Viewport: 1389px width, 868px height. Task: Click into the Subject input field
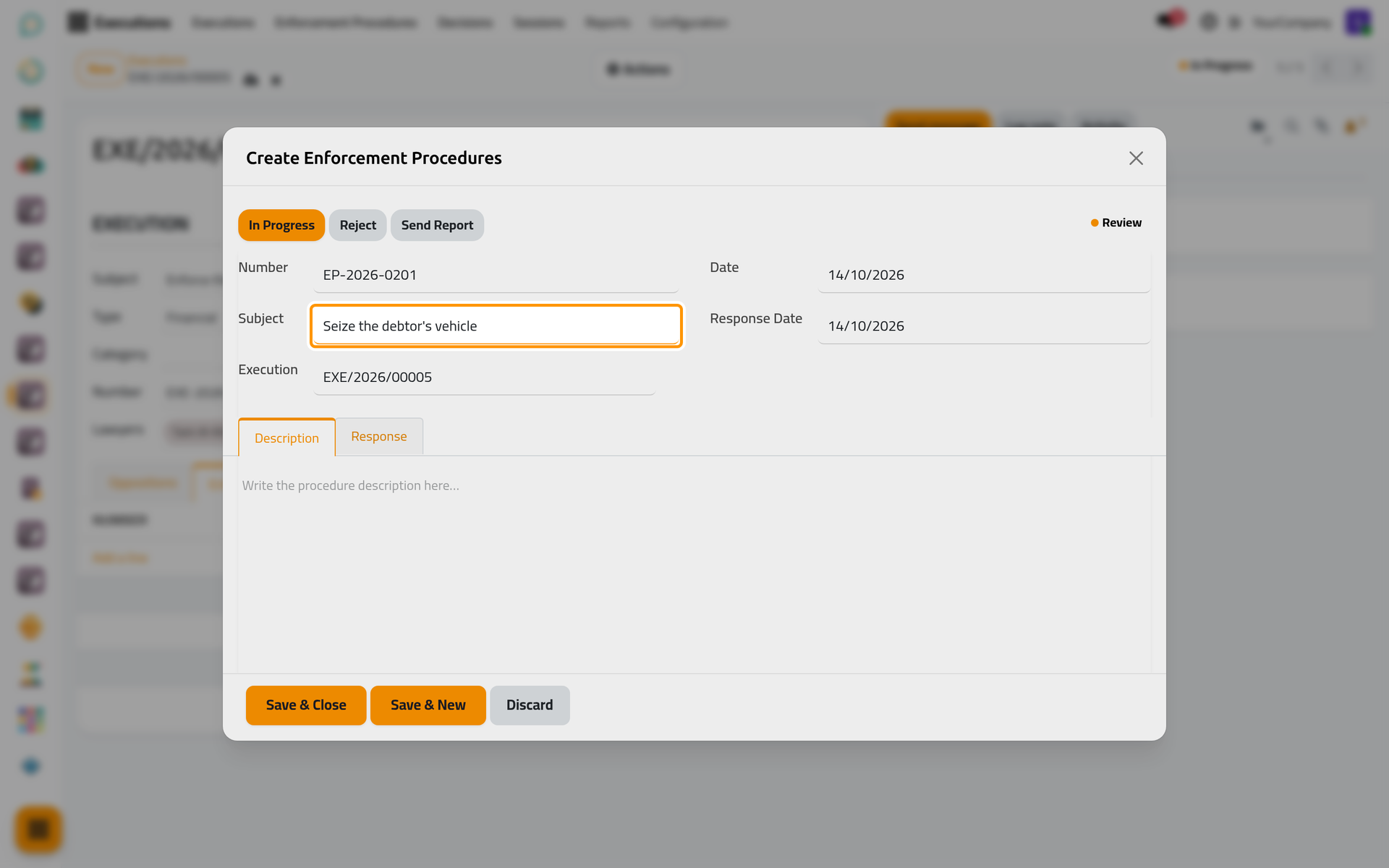click(496, 326)
